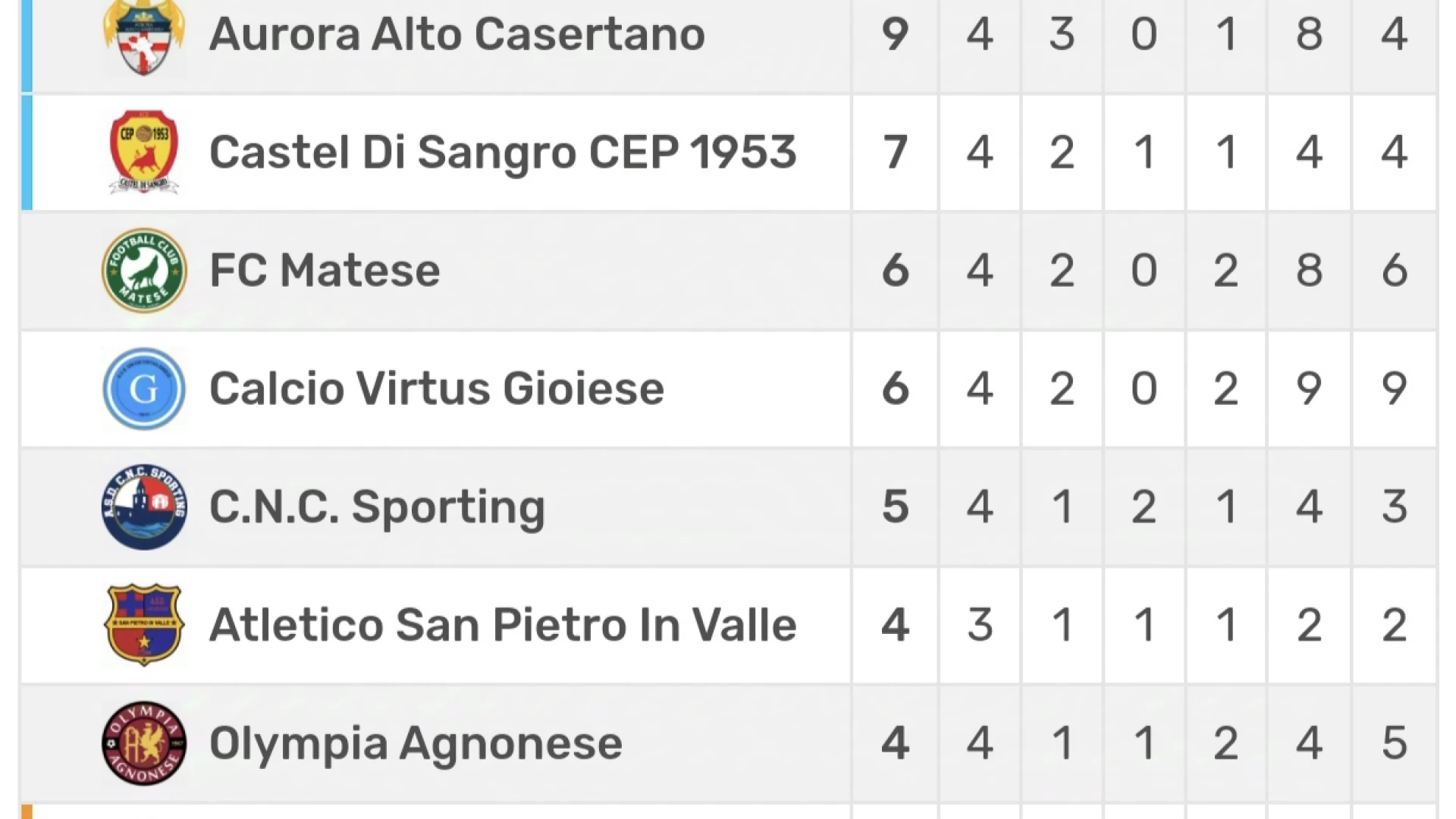Screen dimensions: 1456x819
Task: Click Olympia Agnonese's 5 goals conceded cell
Action: pos(1394,743)
